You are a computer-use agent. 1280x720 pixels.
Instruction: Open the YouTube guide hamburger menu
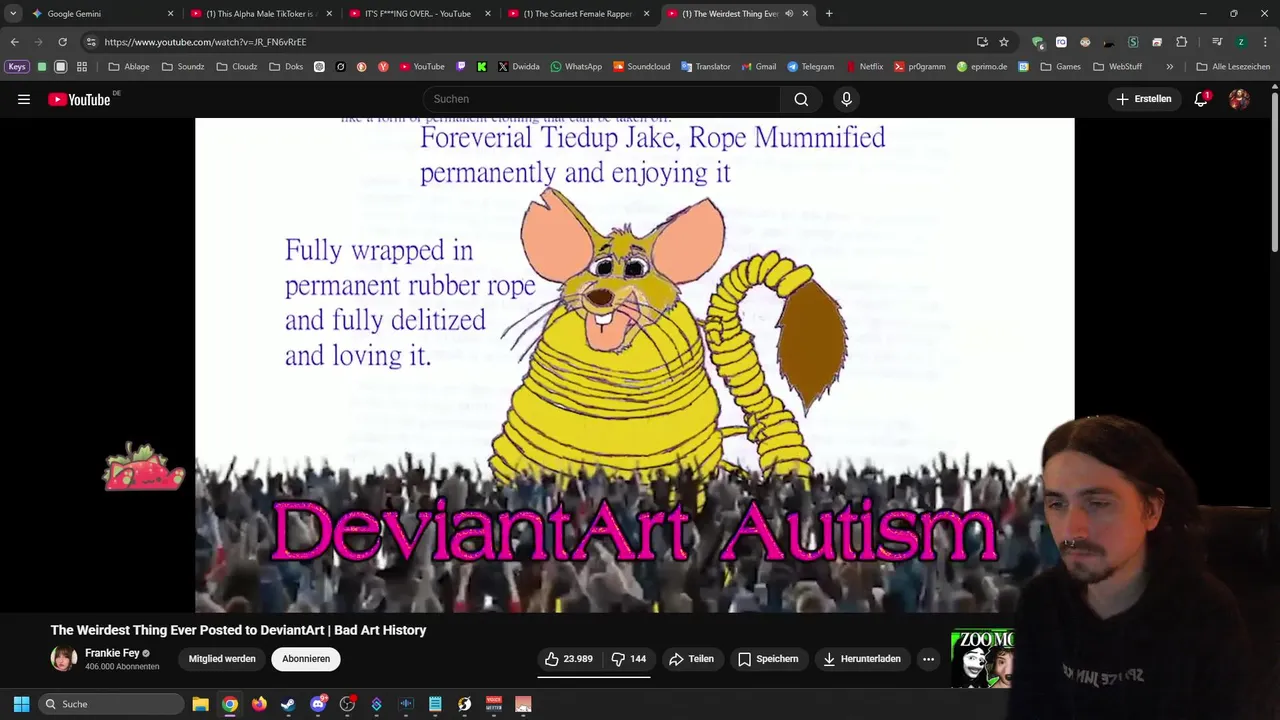pyautogui.click(x=24, y=99)
